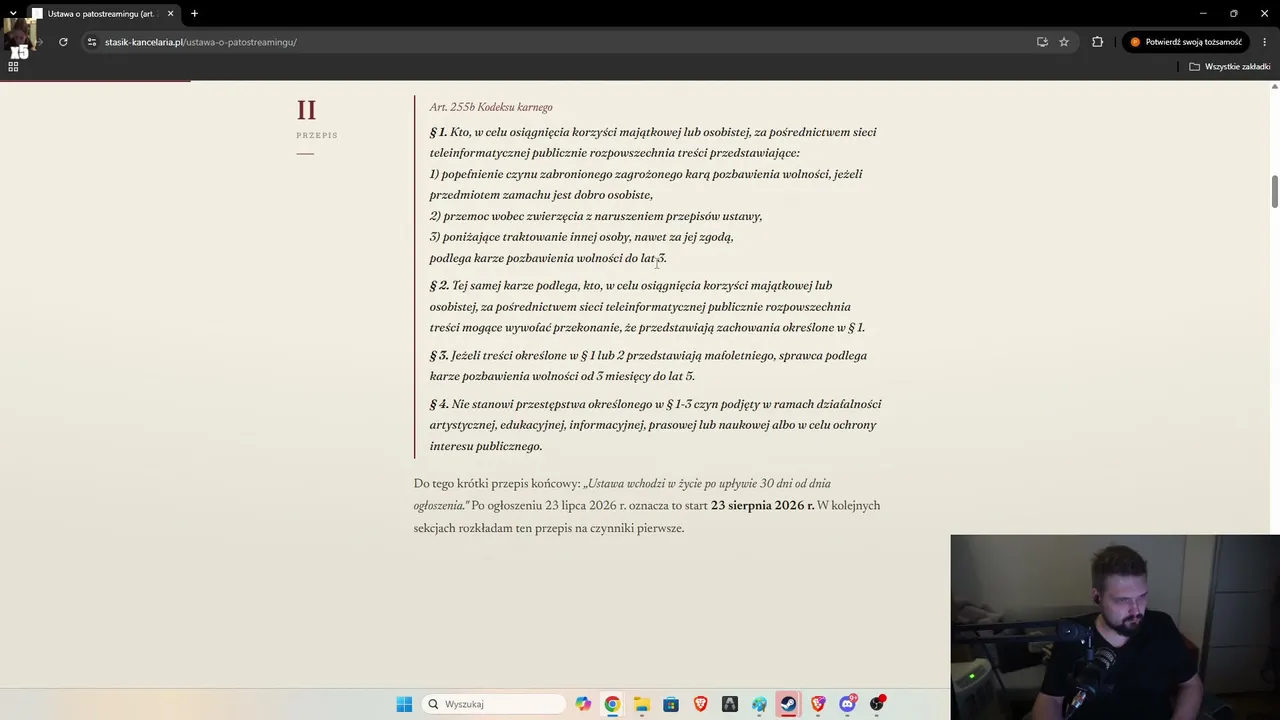Launch the Brave browser taskbar icon
This screenshot has height=720, width=1280.
[700, 704]
